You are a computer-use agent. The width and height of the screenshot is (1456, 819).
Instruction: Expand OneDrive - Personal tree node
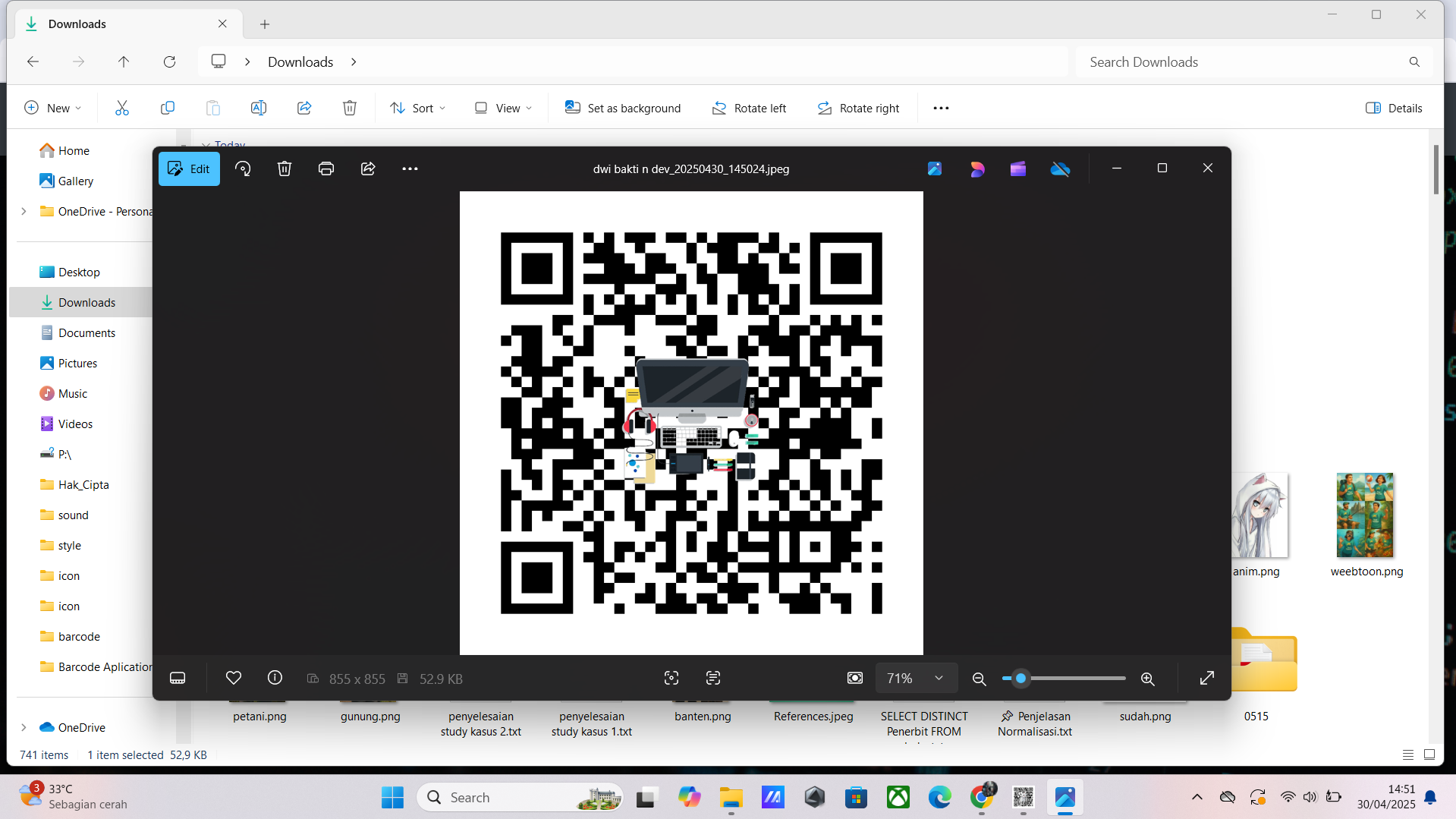[x=24, y=211]
